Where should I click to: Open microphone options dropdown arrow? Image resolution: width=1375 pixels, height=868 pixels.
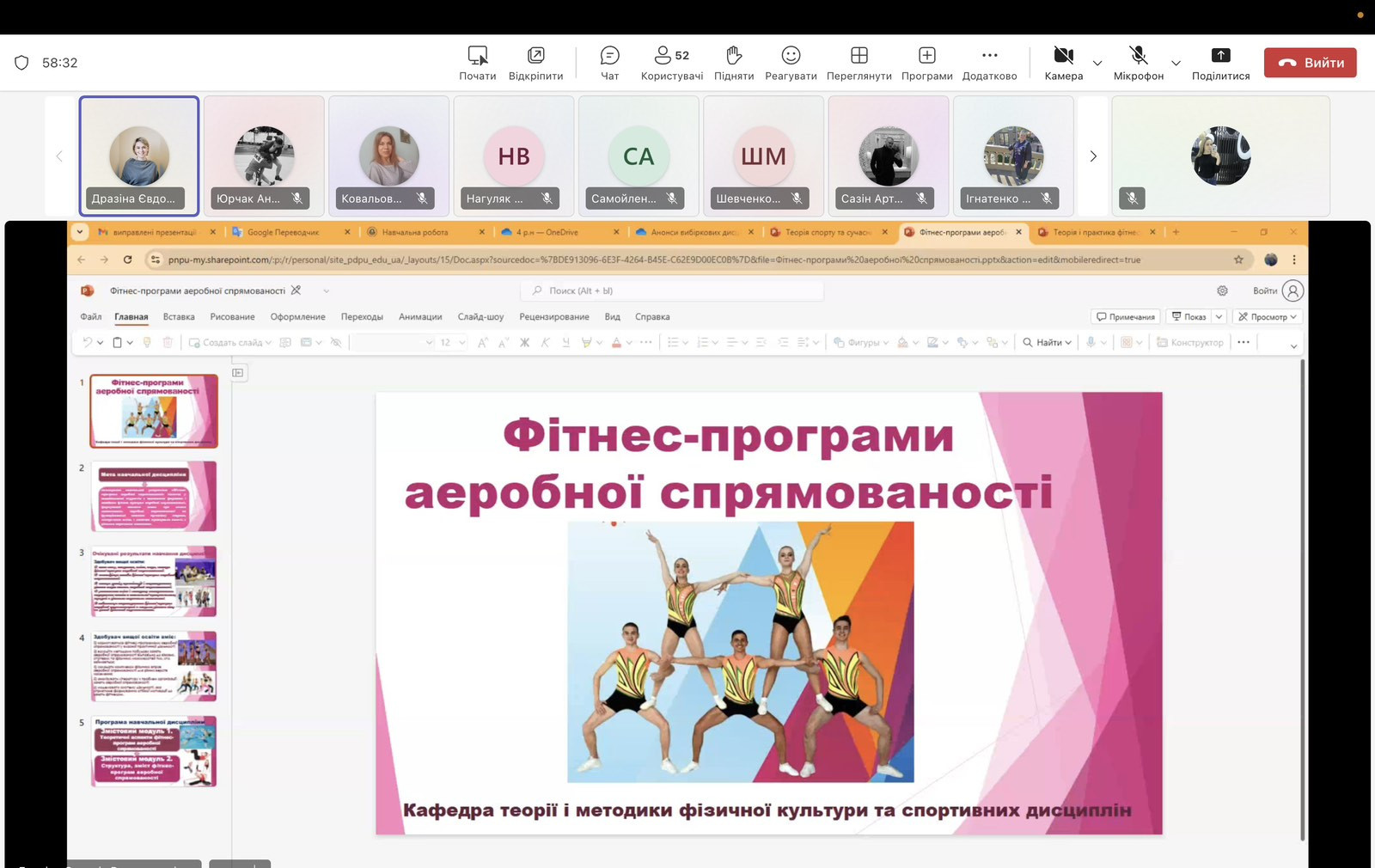[x=1176, y=63]
